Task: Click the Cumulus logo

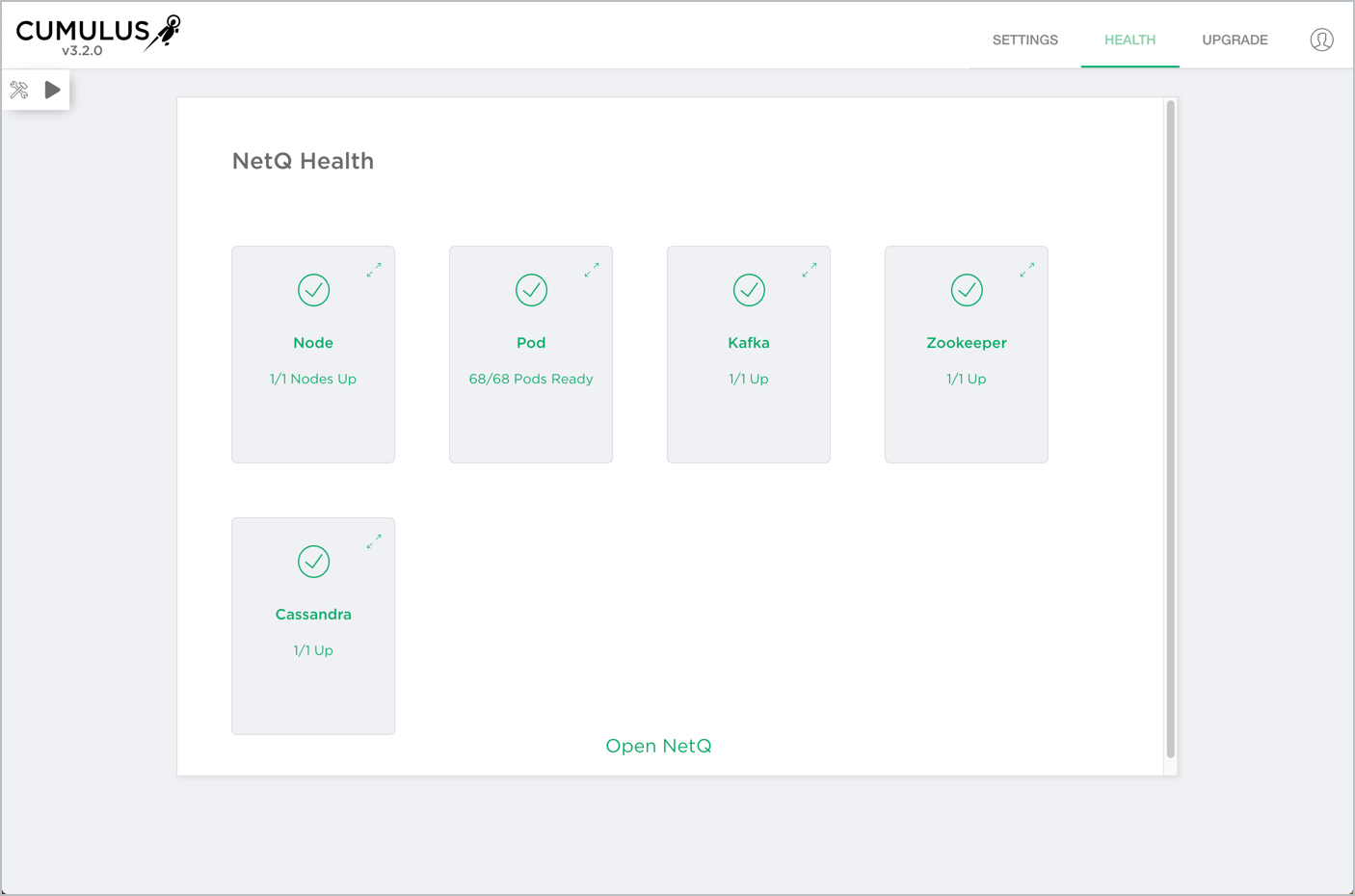Action: (x=97, y=35)
